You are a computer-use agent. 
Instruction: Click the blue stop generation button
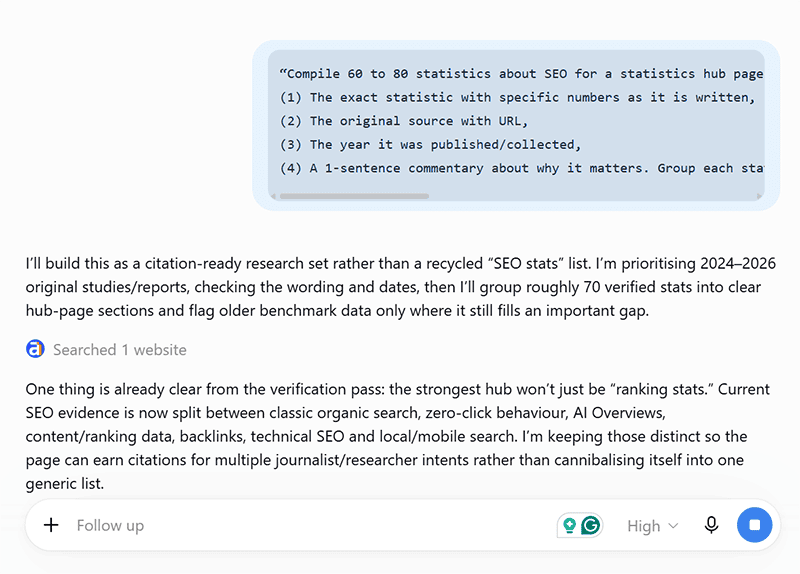pos(754,525)
